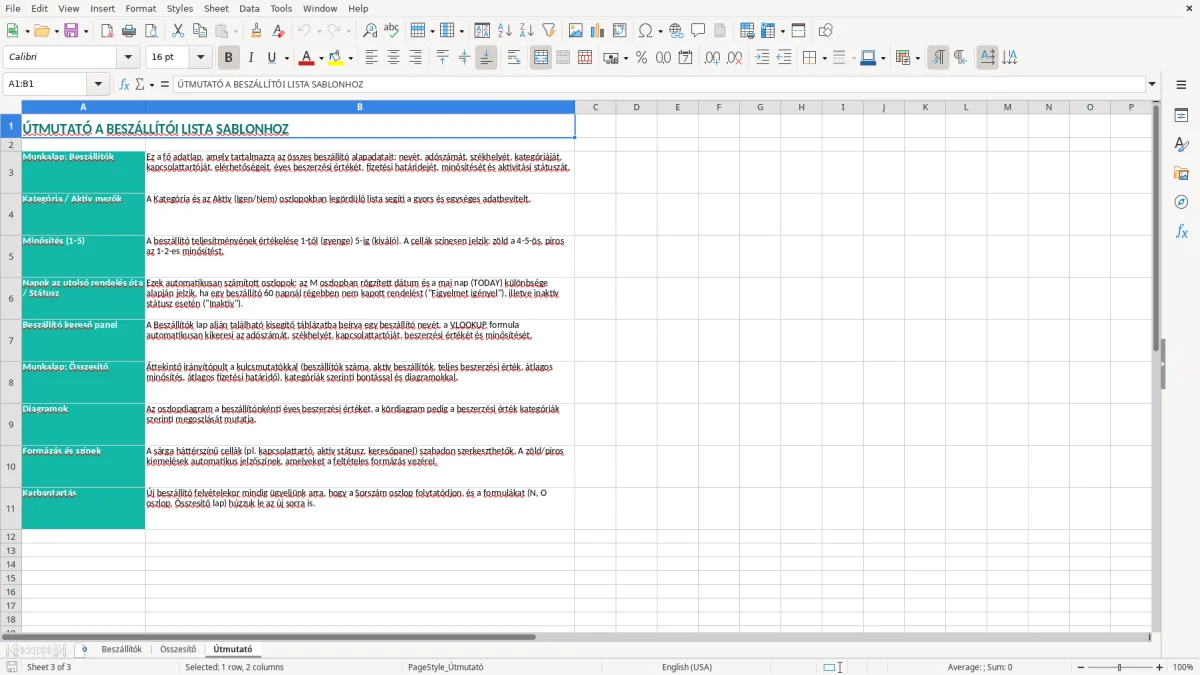Click Insert Hyperlink icon
The width and height of the screenshot is (1200, 675).
point(676,31)
